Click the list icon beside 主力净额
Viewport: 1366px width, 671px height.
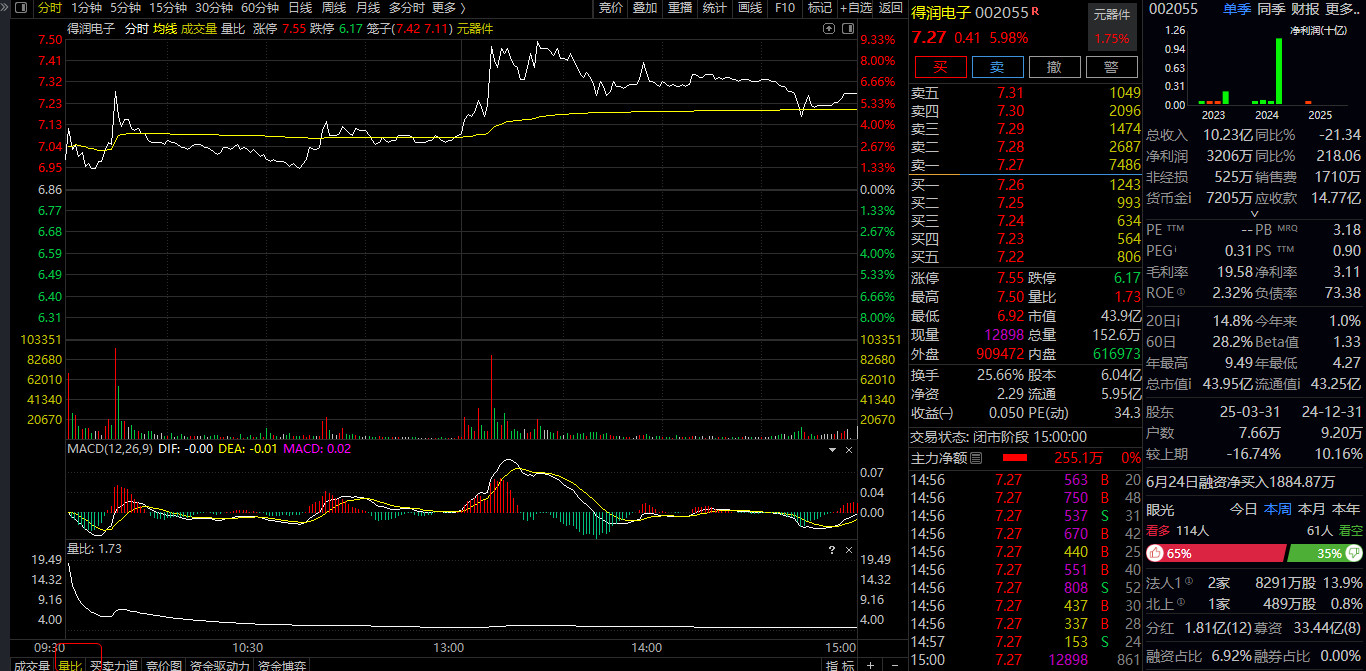pos(977,458)
